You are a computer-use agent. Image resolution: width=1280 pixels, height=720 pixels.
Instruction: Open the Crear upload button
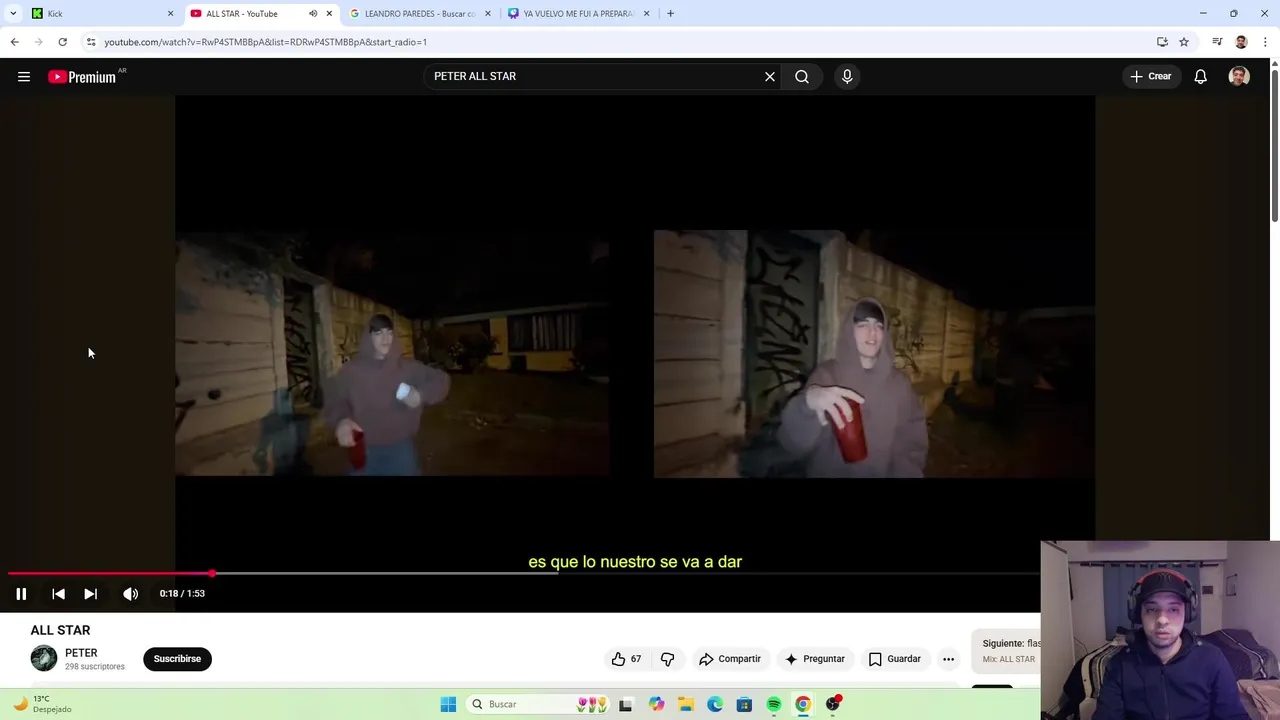click(x=1150, y=76)
